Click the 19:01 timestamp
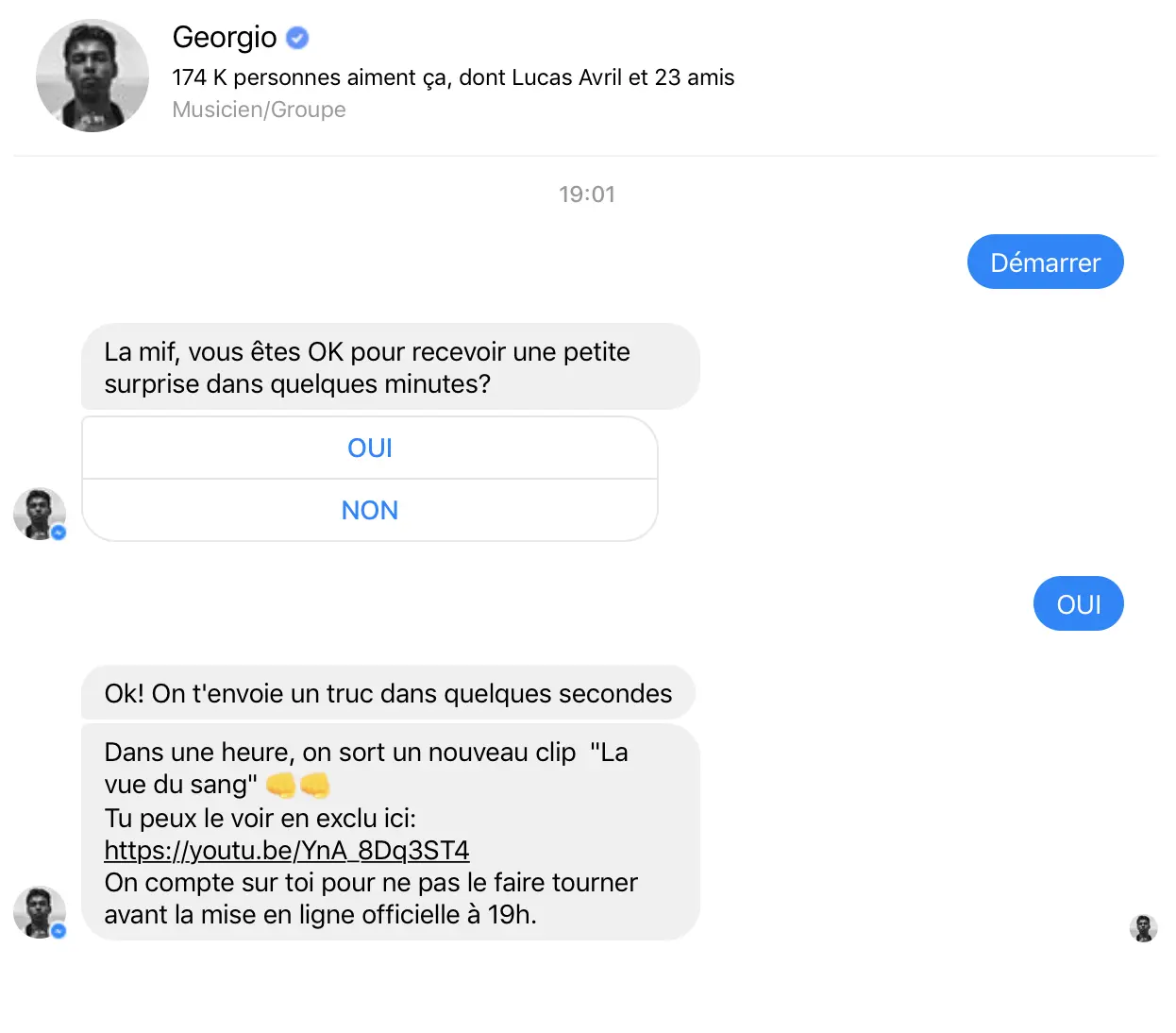The image size is (1176, 1033). tap(586, 195)
